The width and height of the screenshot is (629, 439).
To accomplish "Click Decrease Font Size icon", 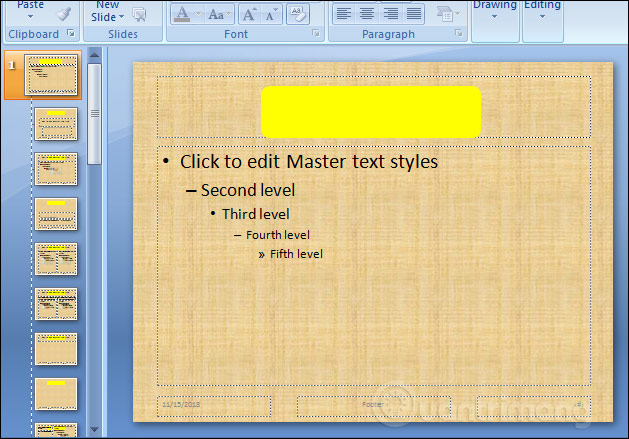I will (x=271, y=15).
